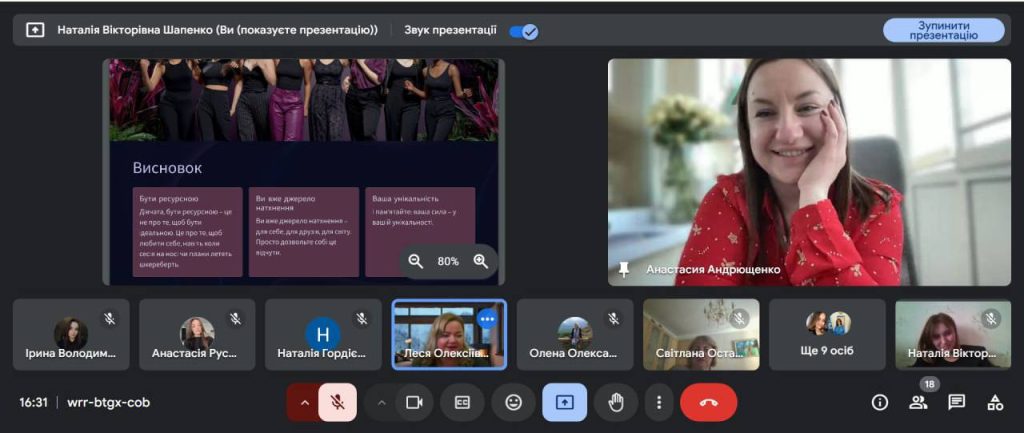This screenshot has width=1024, height=433.
Task: Open the 'Ще 9 осіб' participants tile
Action: pyautogui.click(x=827, y=335)
